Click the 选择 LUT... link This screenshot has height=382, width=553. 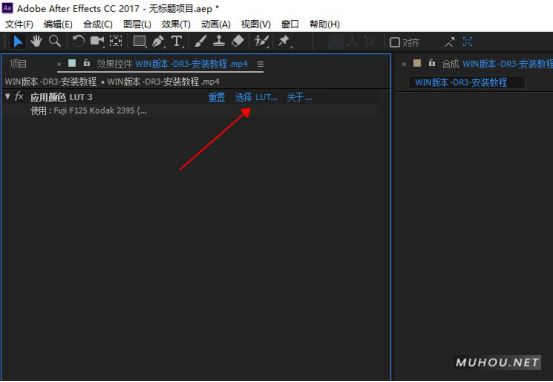tap(256, 97)
